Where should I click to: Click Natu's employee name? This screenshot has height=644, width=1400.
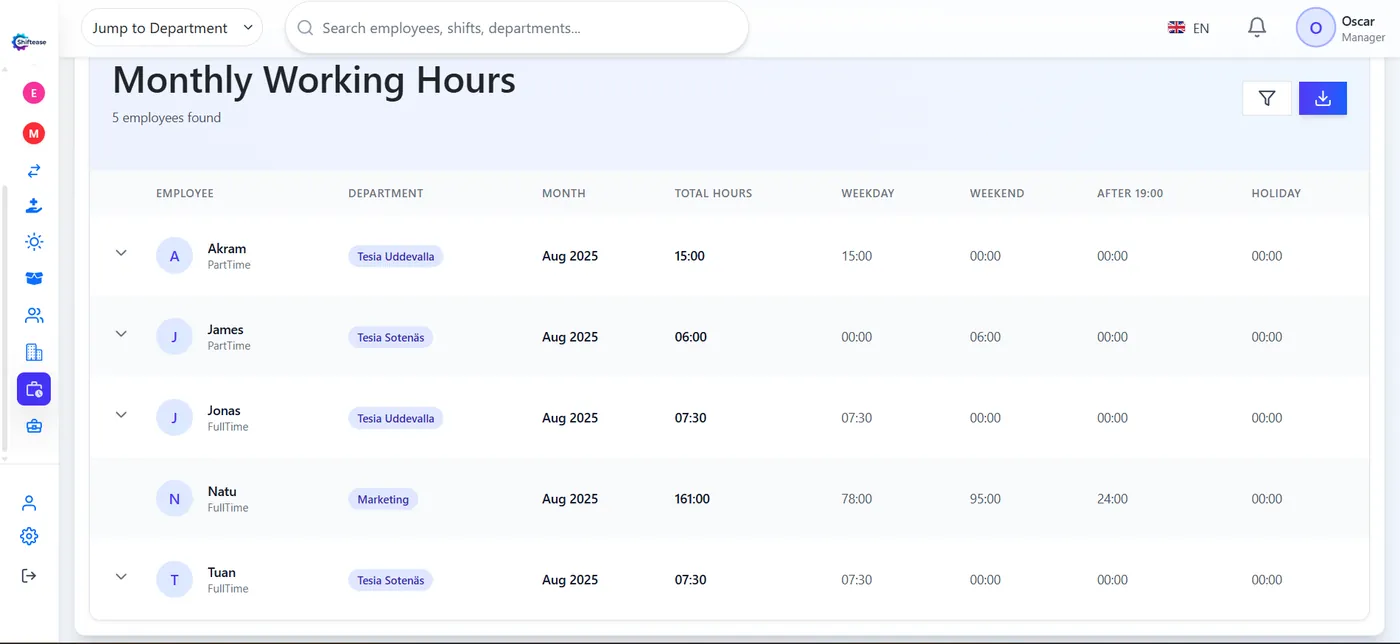tap(222, 492)
